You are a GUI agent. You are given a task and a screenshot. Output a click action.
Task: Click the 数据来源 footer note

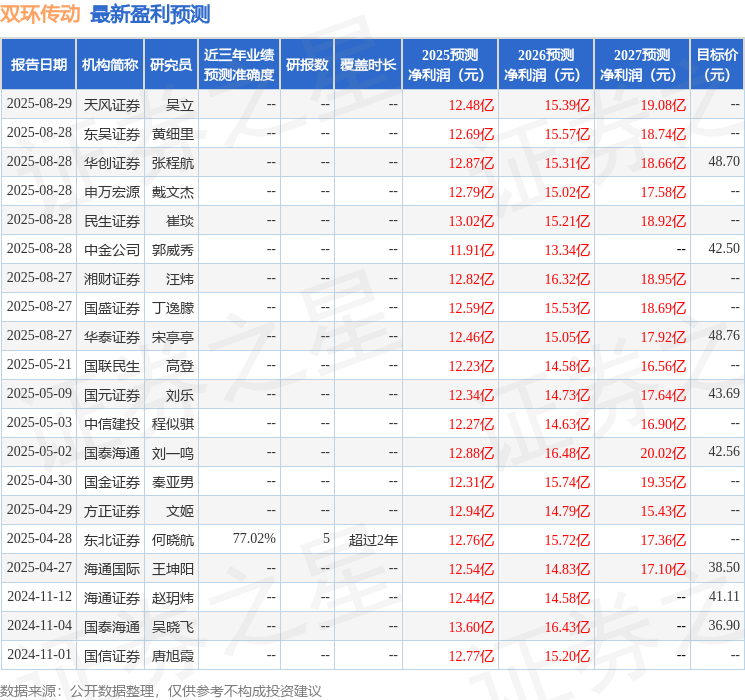[x=161, y=690]
